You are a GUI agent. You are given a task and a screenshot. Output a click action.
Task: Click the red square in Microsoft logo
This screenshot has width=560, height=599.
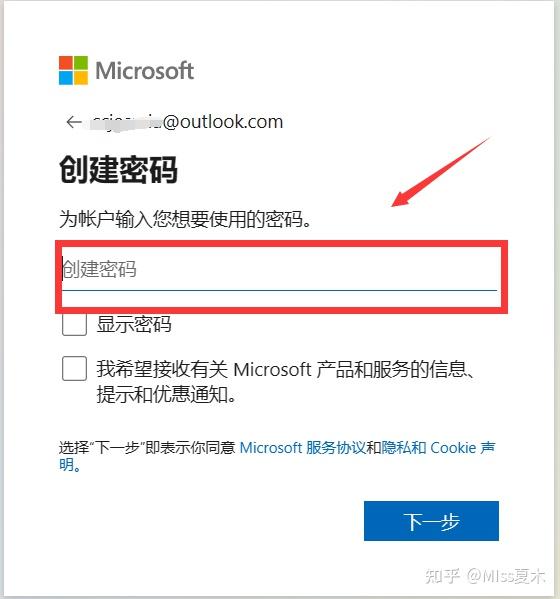66,63
